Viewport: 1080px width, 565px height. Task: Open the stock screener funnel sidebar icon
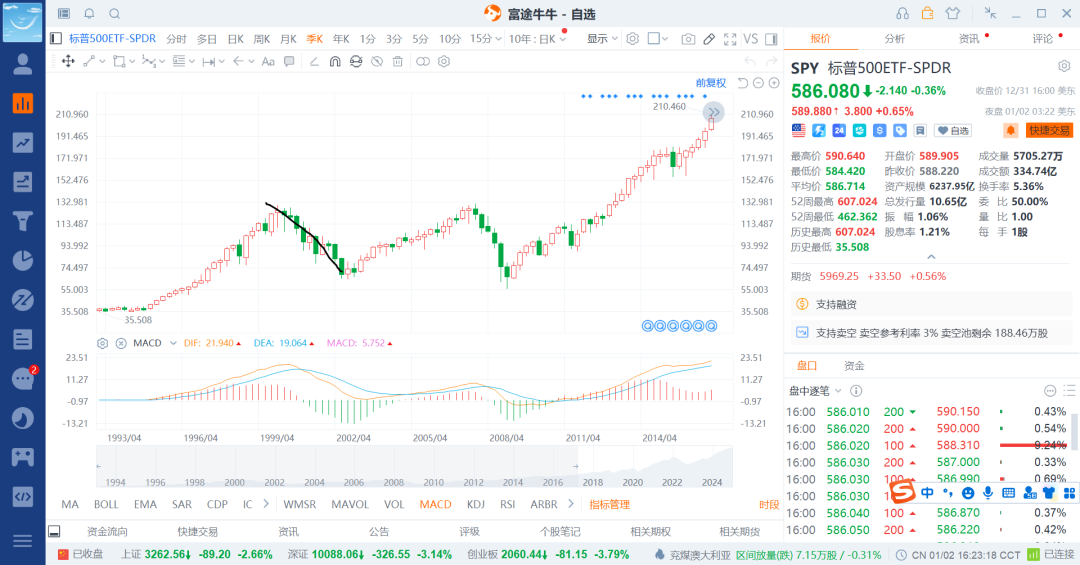point(23,221)
